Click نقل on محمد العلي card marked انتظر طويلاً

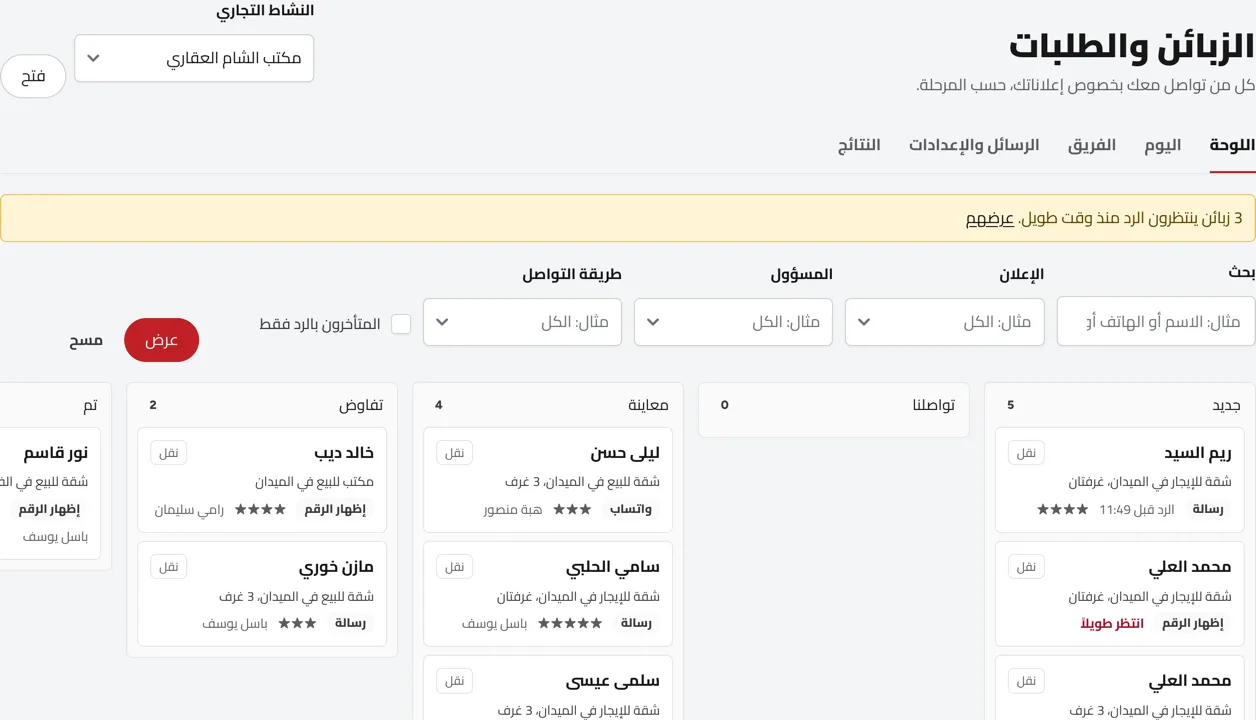pyautogui.click(x=1026, y=567)
